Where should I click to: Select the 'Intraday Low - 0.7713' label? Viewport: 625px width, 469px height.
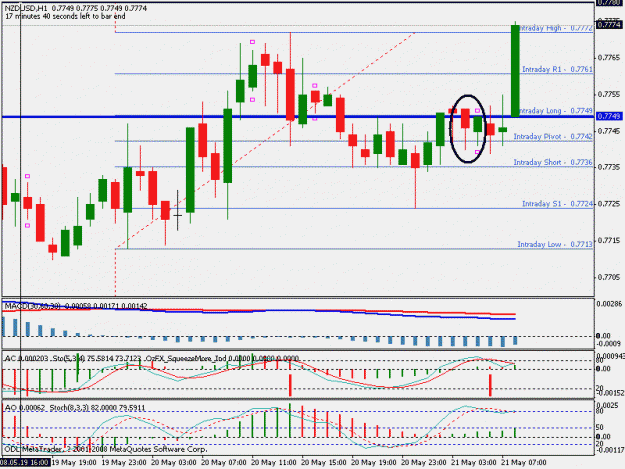pyautogui.click(x=555, y=244)
